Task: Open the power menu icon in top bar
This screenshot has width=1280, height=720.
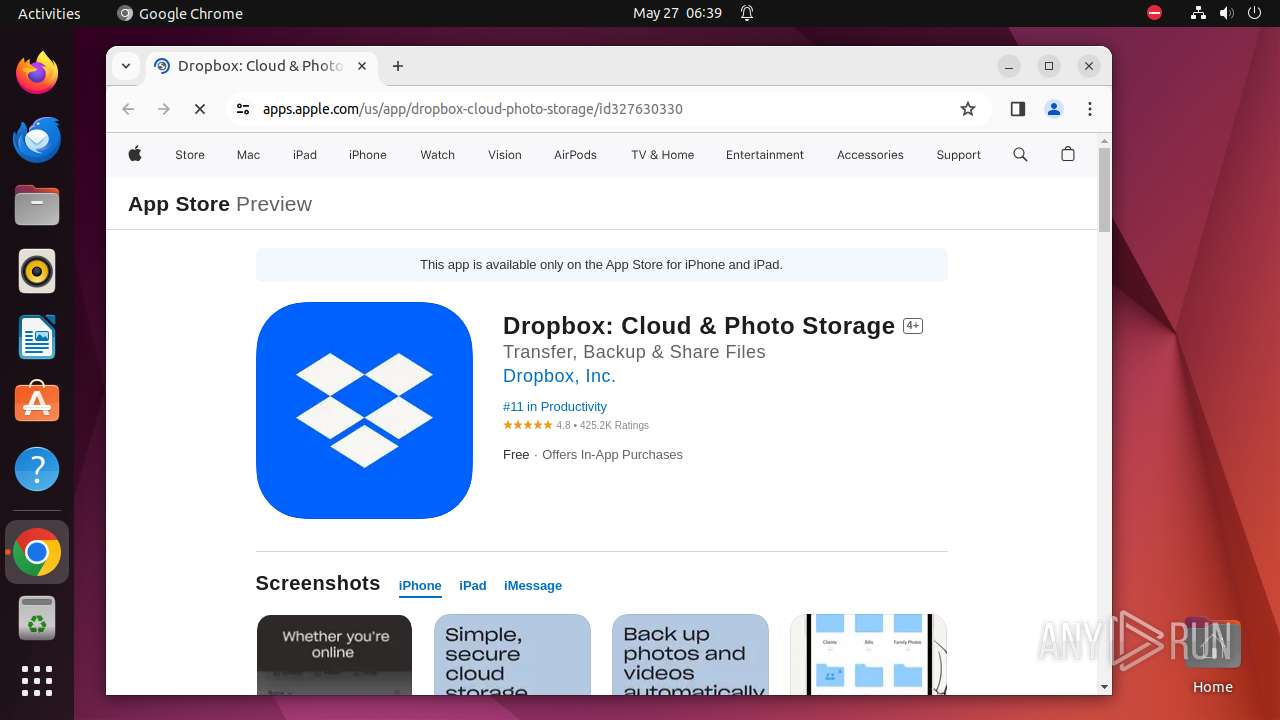Action: pyautogui.click(x=1254, y=13)
